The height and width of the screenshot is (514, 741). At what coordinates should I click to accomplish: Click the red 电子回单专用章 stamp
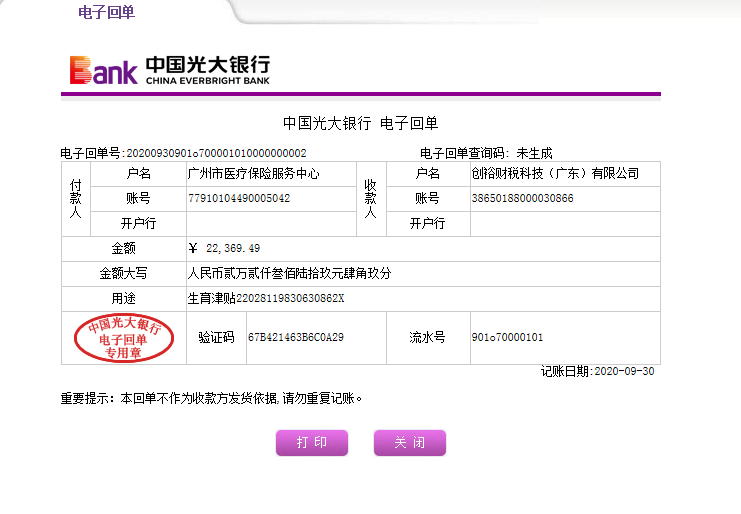point(124,338)
